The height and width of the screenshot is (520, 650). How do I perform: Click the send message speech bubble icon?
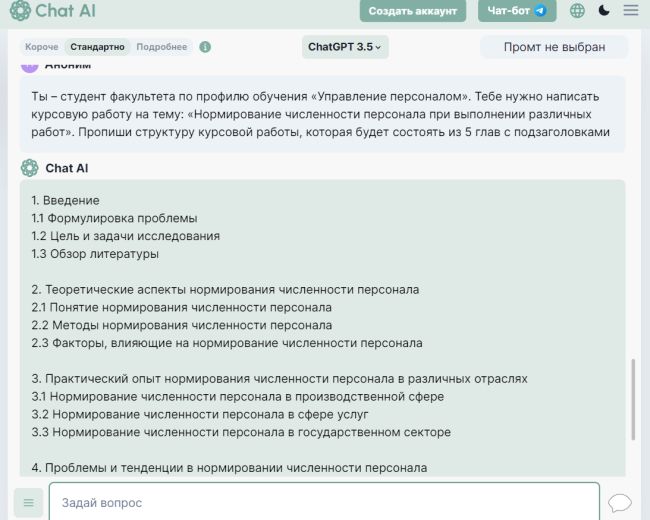coord(620,502)
